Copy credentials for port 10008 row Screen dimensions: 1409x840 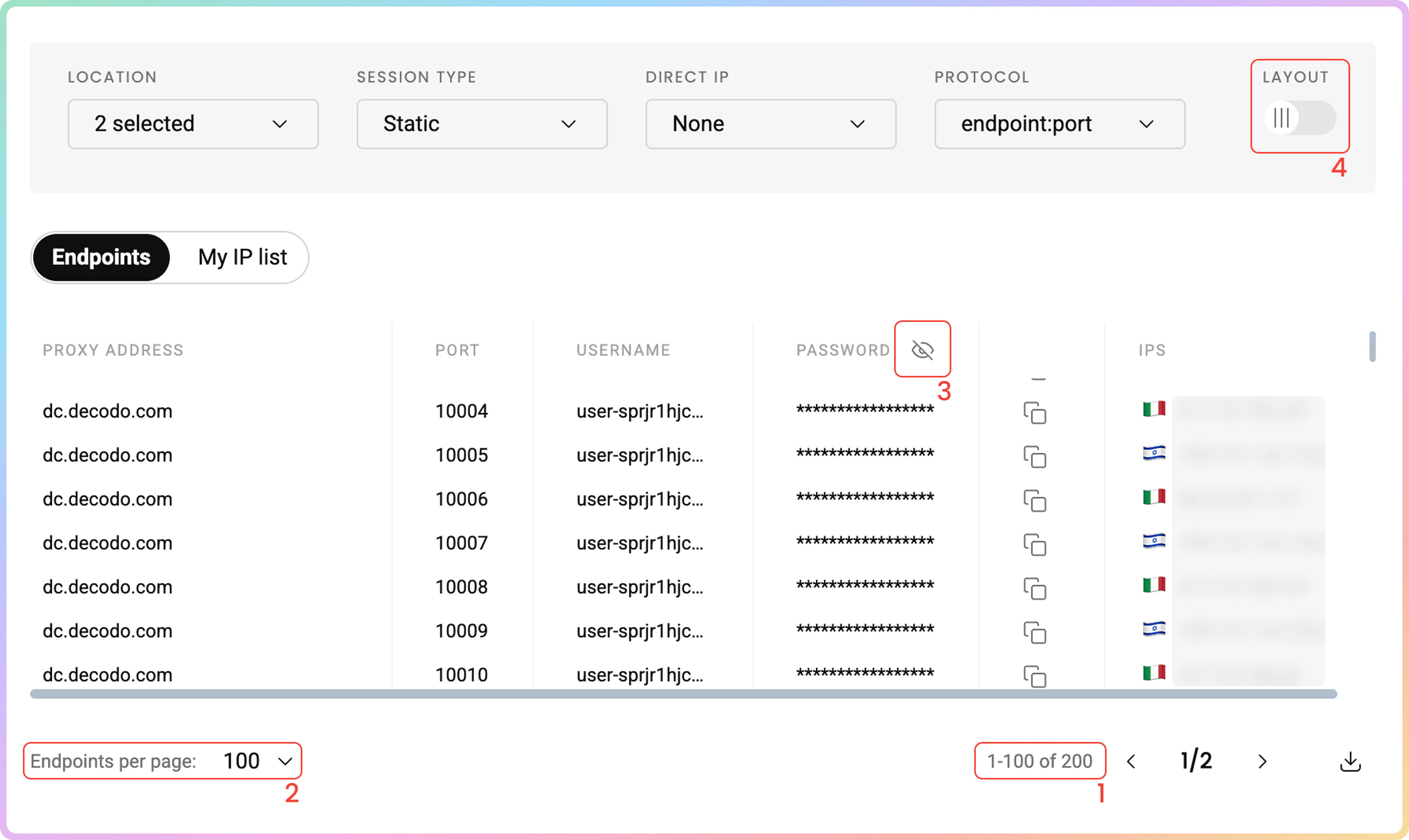coord(1034,589)
